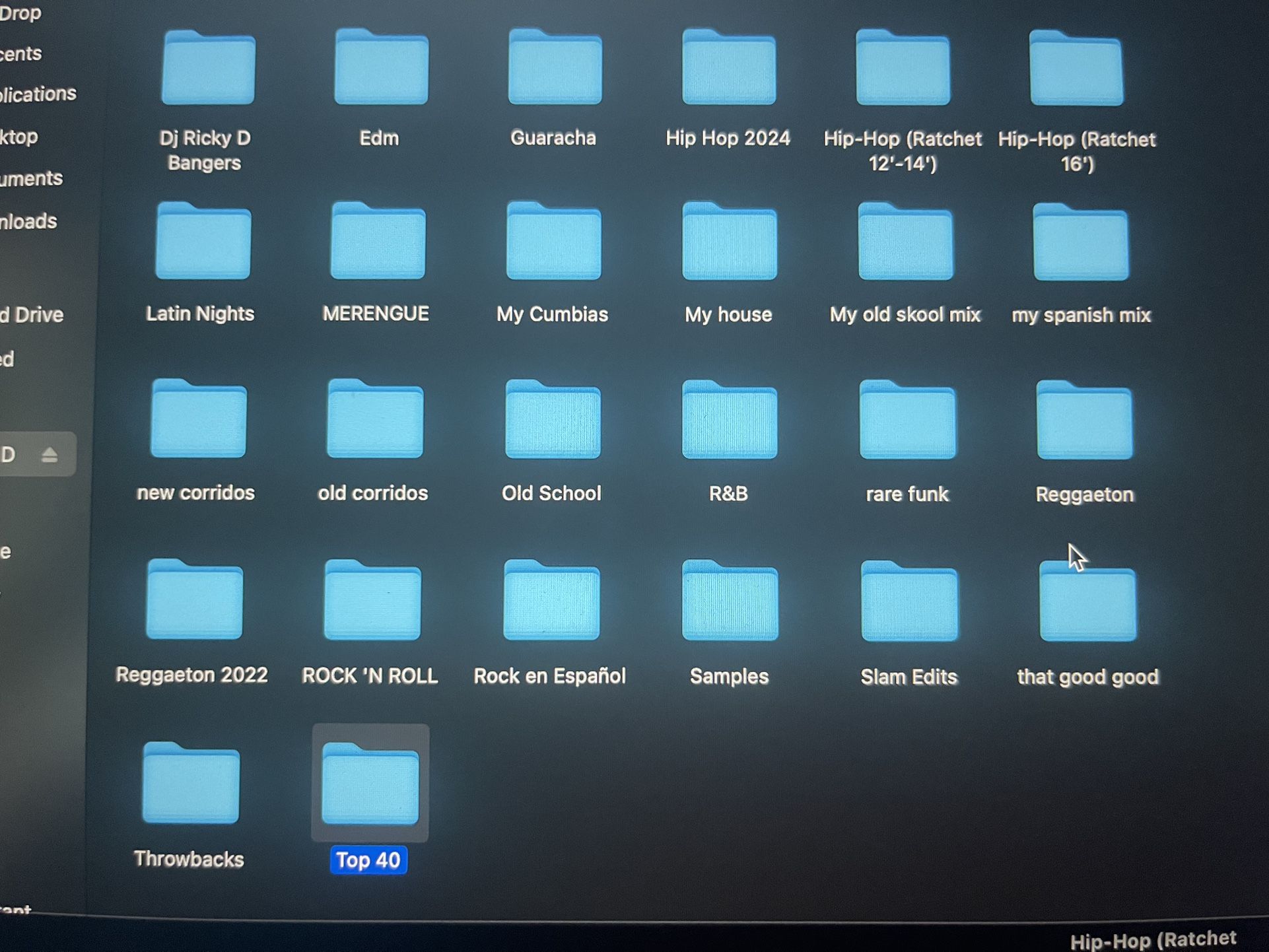Screen dimensions: 1269x952
Task: Go to Documents in the sidebar
Action: [31, 178]
